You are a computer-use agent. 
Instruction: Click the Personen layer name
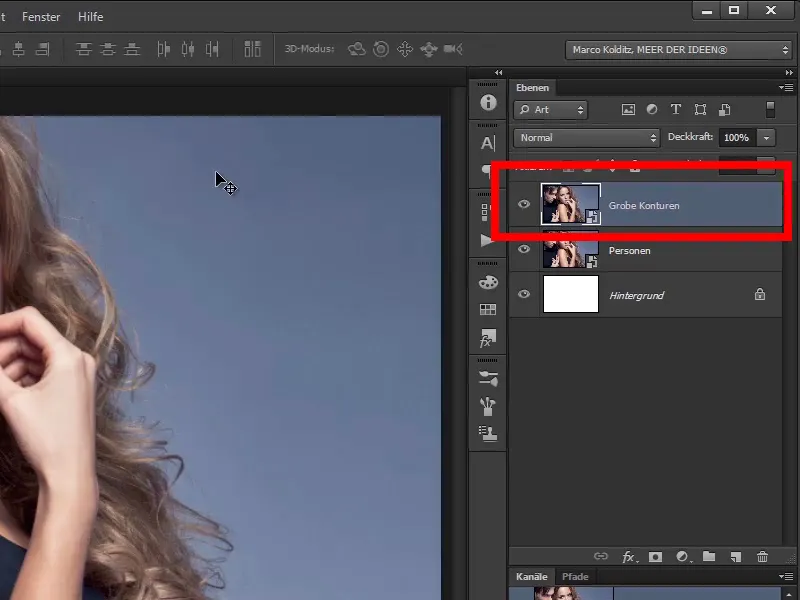click(630, 251)
